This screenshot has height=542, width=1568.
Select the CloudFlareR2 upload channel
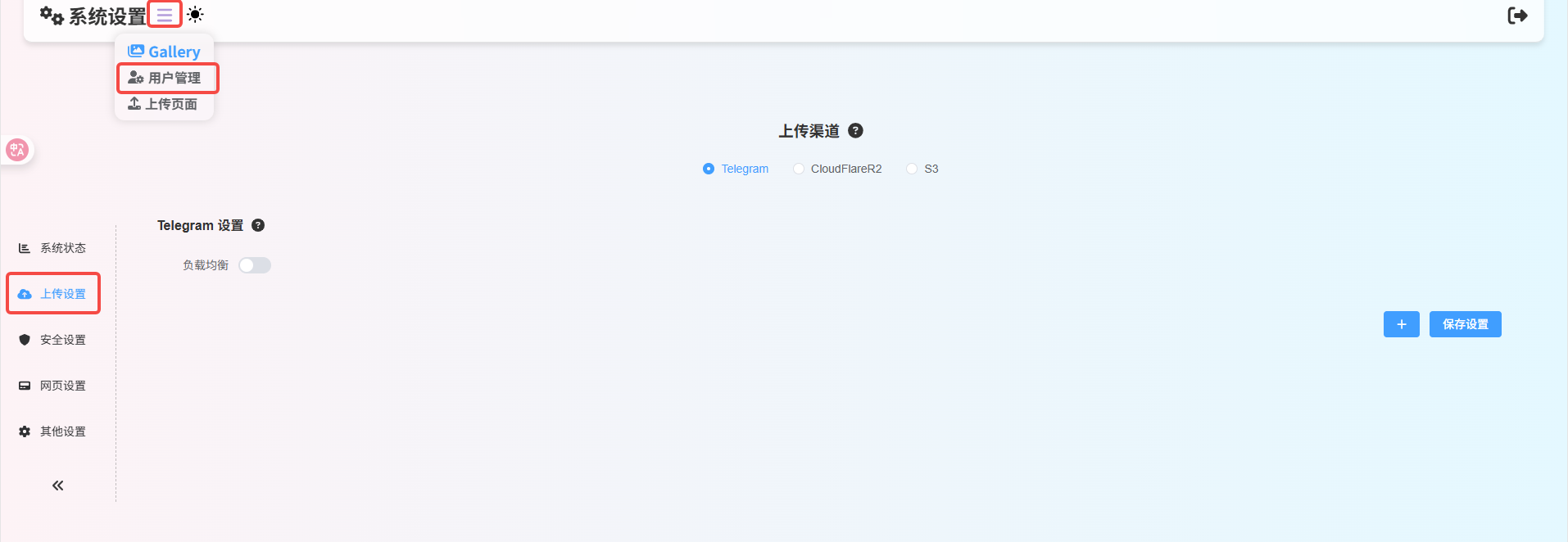point(799,169)
